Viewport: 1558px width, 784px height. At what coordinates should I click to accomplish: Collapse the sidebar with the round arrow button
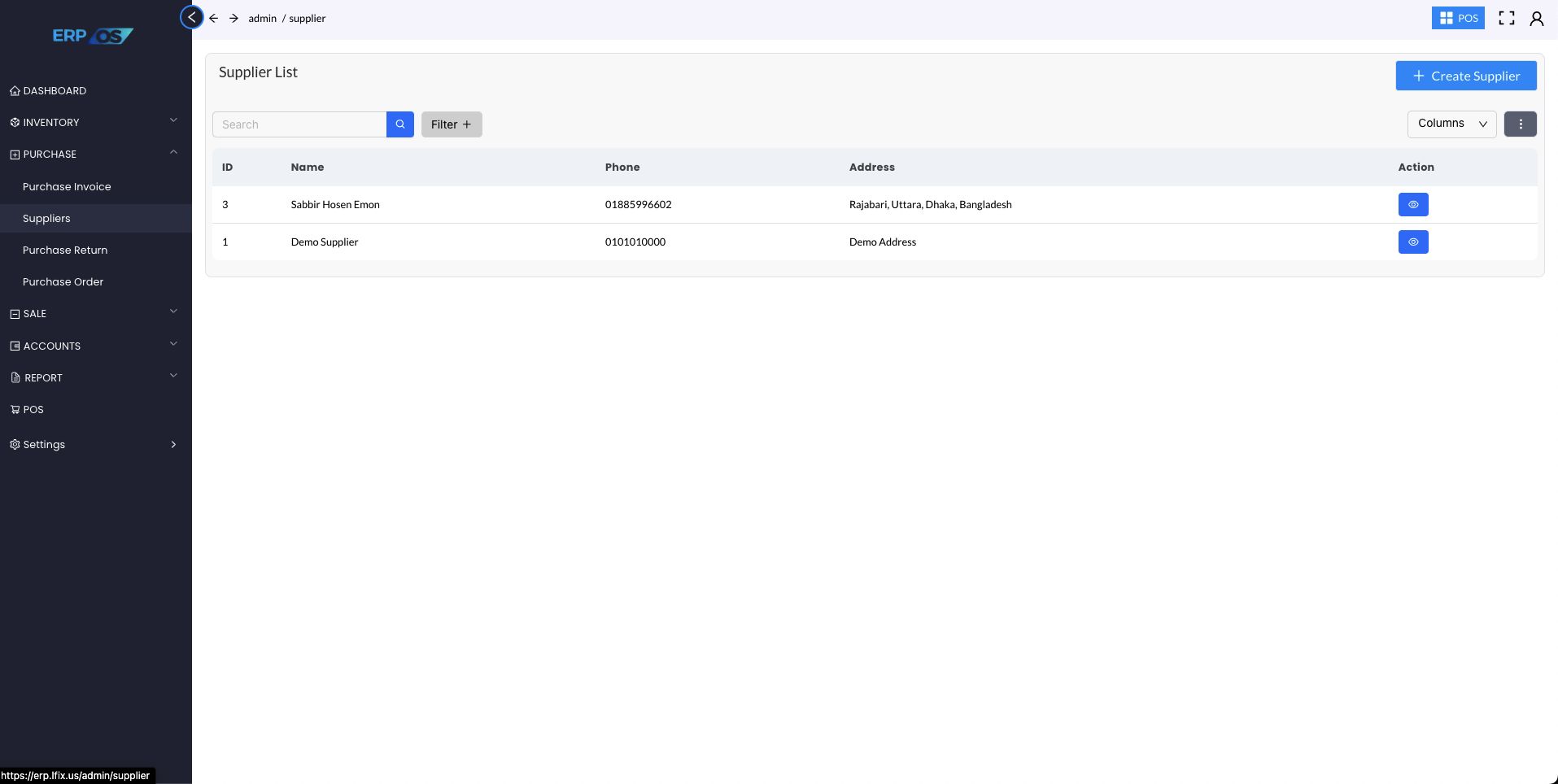coord(191,17)
